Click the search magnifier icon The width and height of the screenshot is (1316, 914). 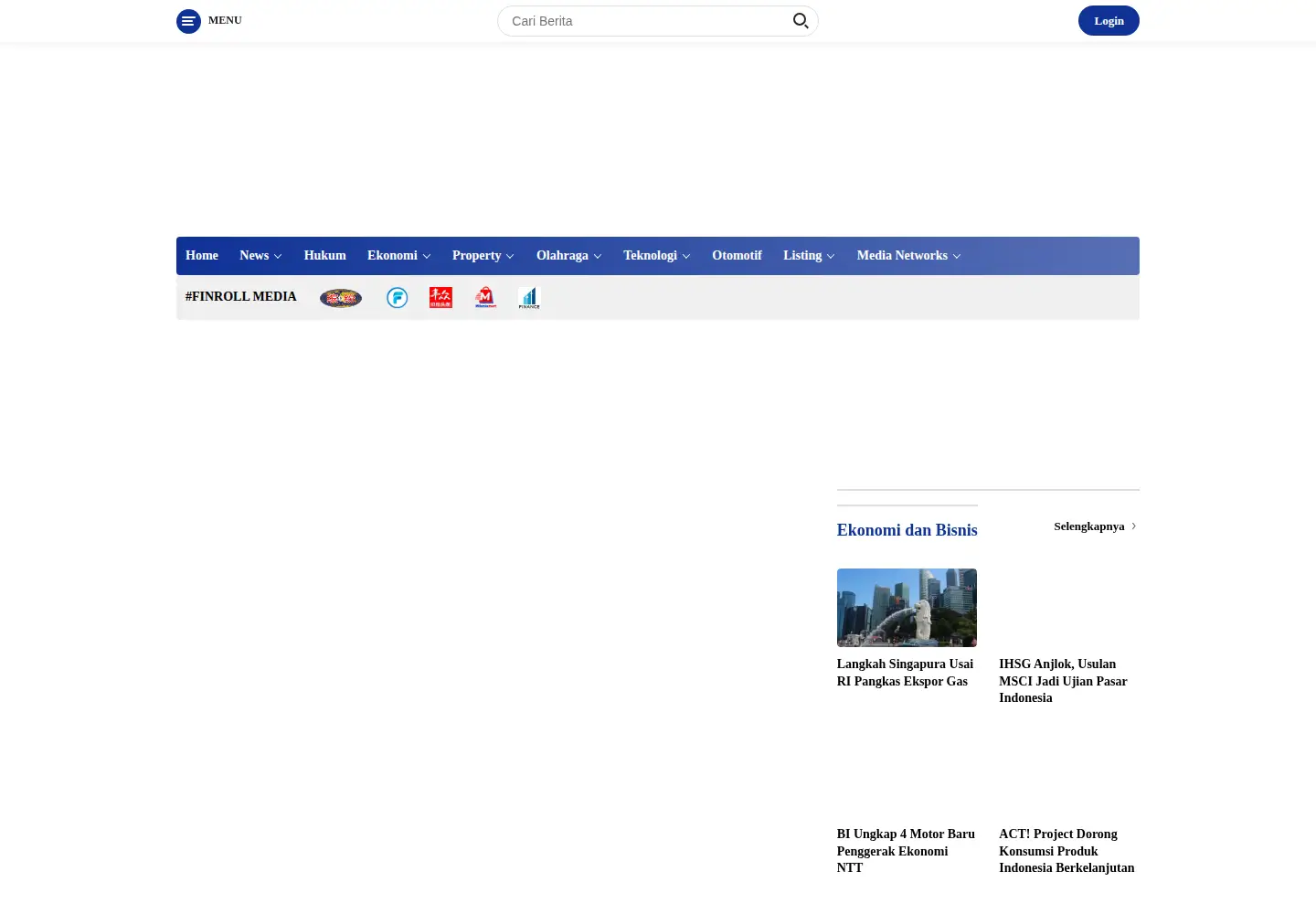(x=801, y=21)
